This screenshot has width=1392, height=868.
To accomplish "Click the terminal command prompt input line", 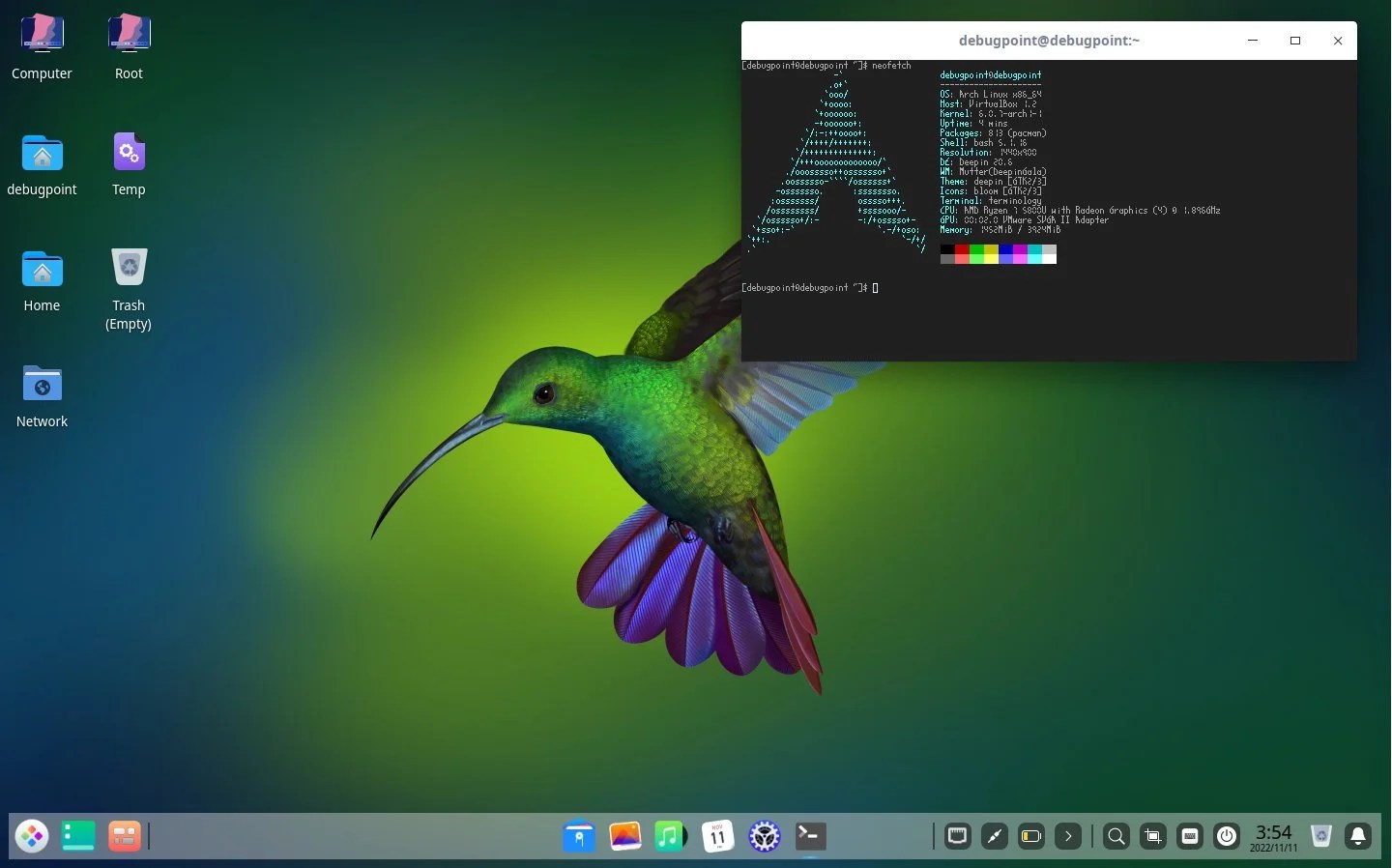I will pos(875,287).
